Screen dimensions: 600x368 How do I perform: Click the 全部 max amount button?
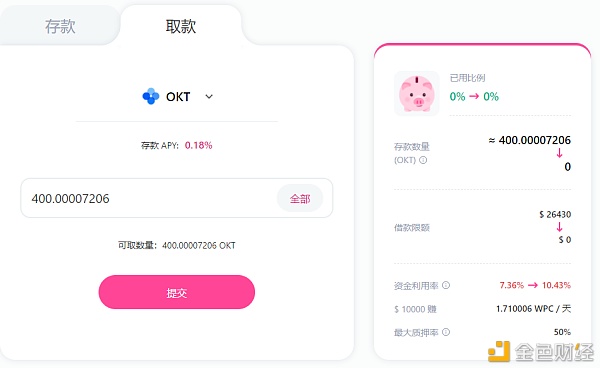[x=300, y=199]
